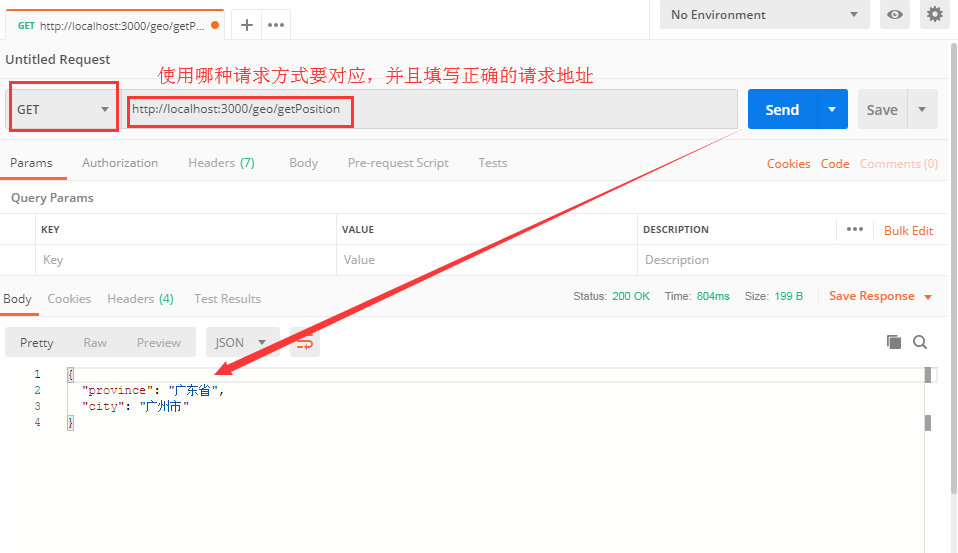Open the Cookies link beside Code
The height and width of the screenshot is (553, 958).
click(x=789, y=164)
